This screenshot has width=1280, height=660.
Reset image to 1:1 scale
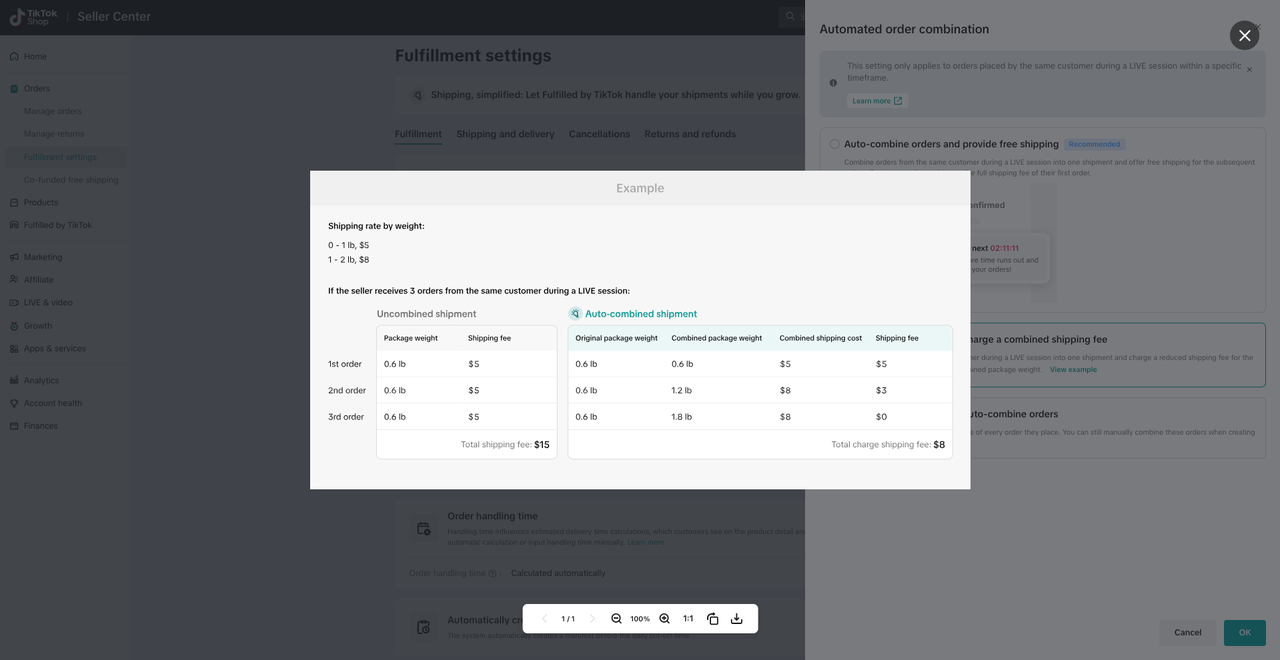click(x=688, y=619)
